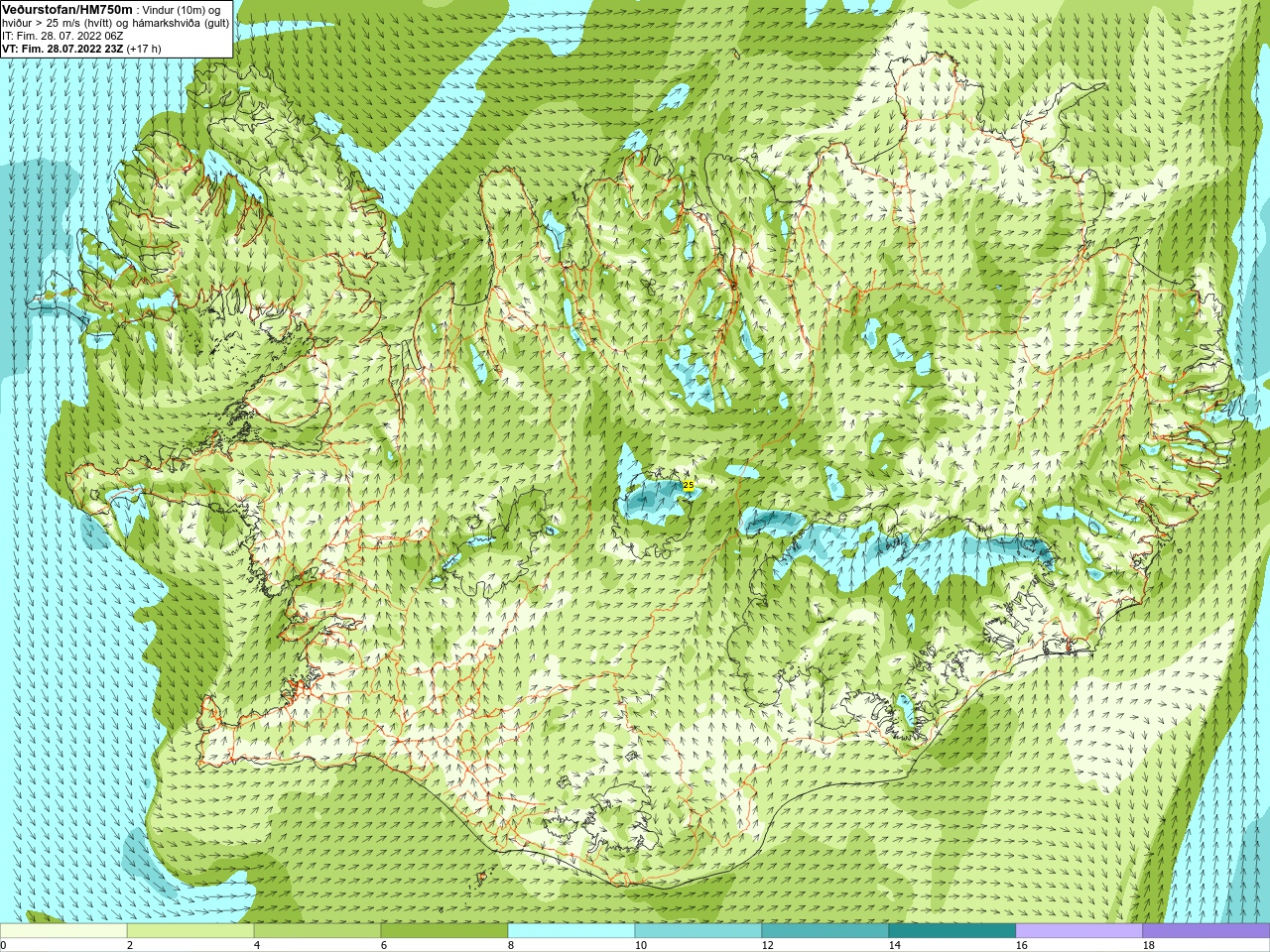Click the legend scale value 0
This screenshot has height=952, width=1270.
[3, 945]
